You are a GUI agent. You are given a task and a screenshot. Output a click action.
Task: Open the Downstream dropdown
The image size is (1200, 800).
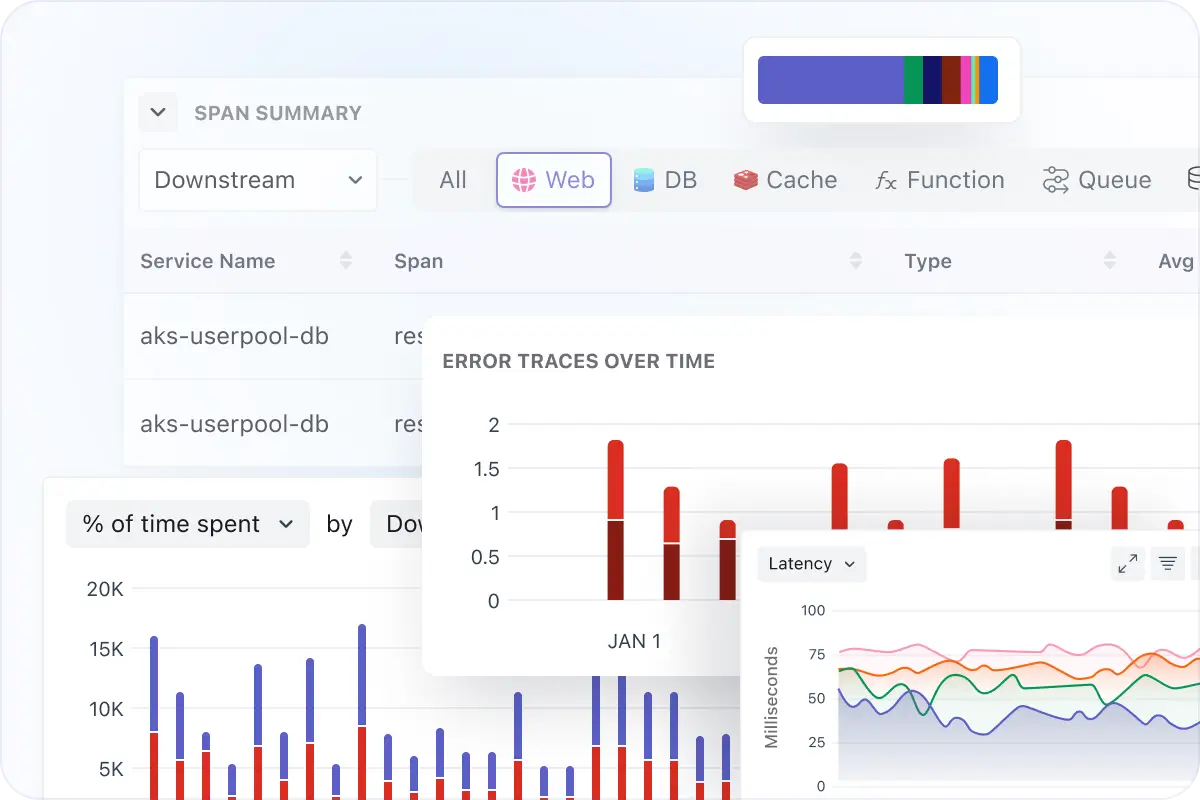(257, 180)
